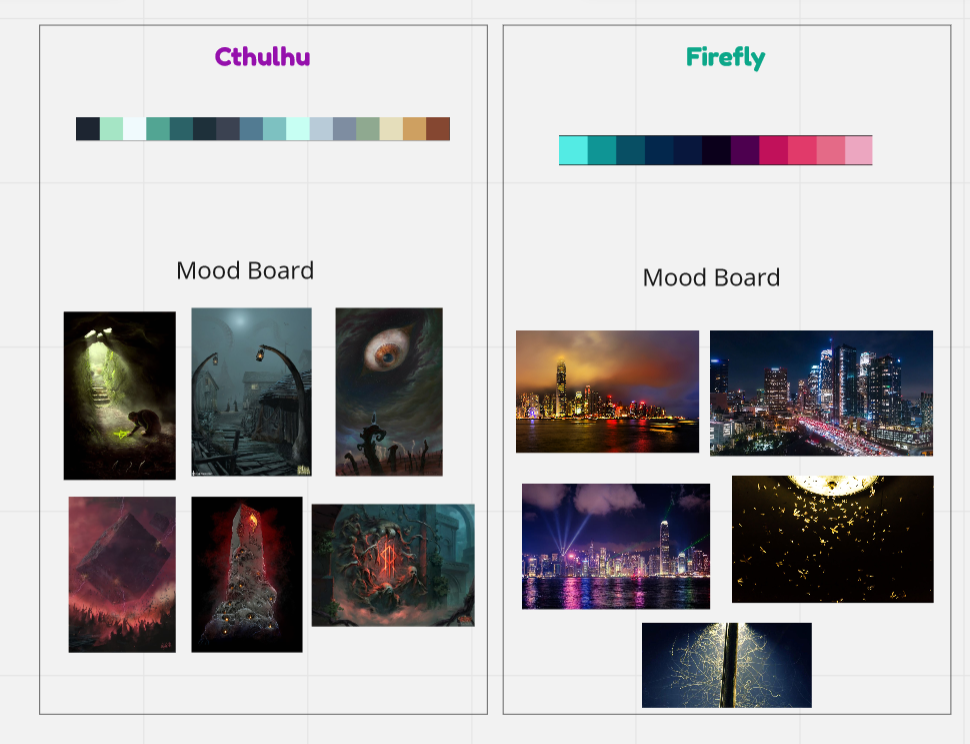Select the glowing rune gate image
This screenshot has width=970, height=744.
[x=393, y=565]
